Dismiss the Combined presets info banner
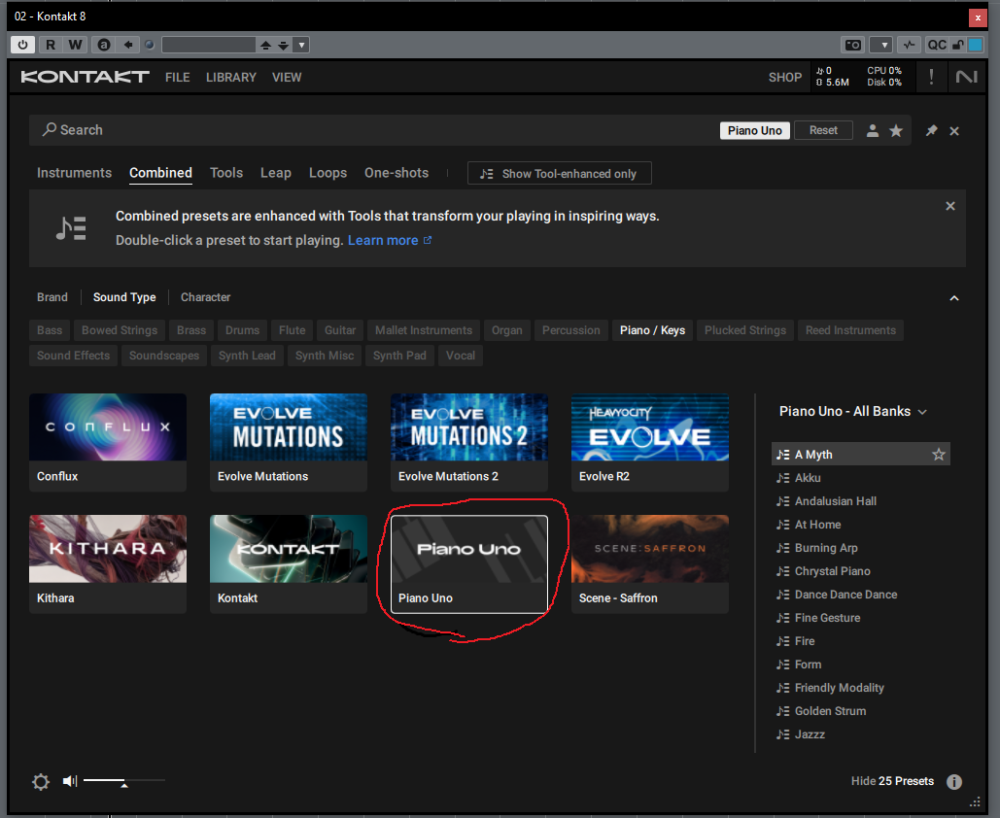Viewport: 1000px width, 818px height. [950, 206]
